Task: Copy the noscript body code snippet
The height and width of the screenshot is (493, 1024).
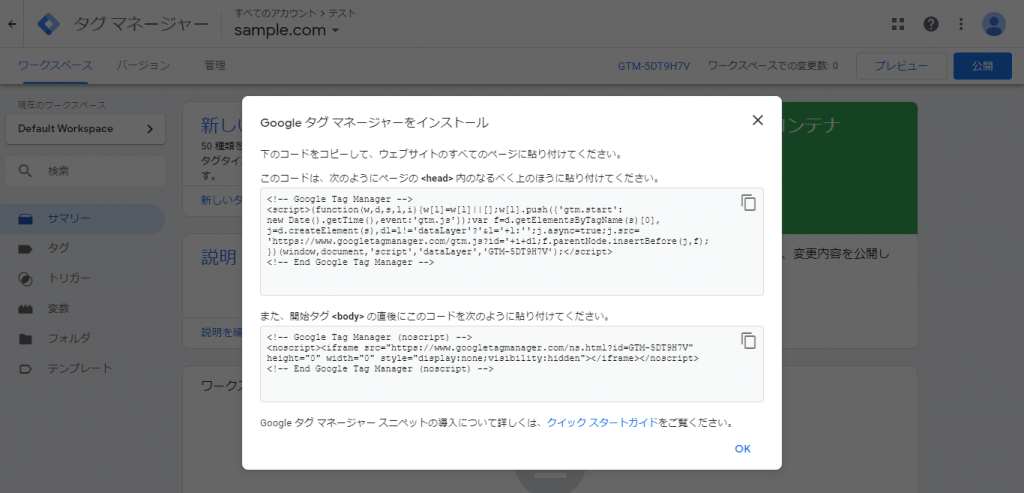Action: coord(748,341)
